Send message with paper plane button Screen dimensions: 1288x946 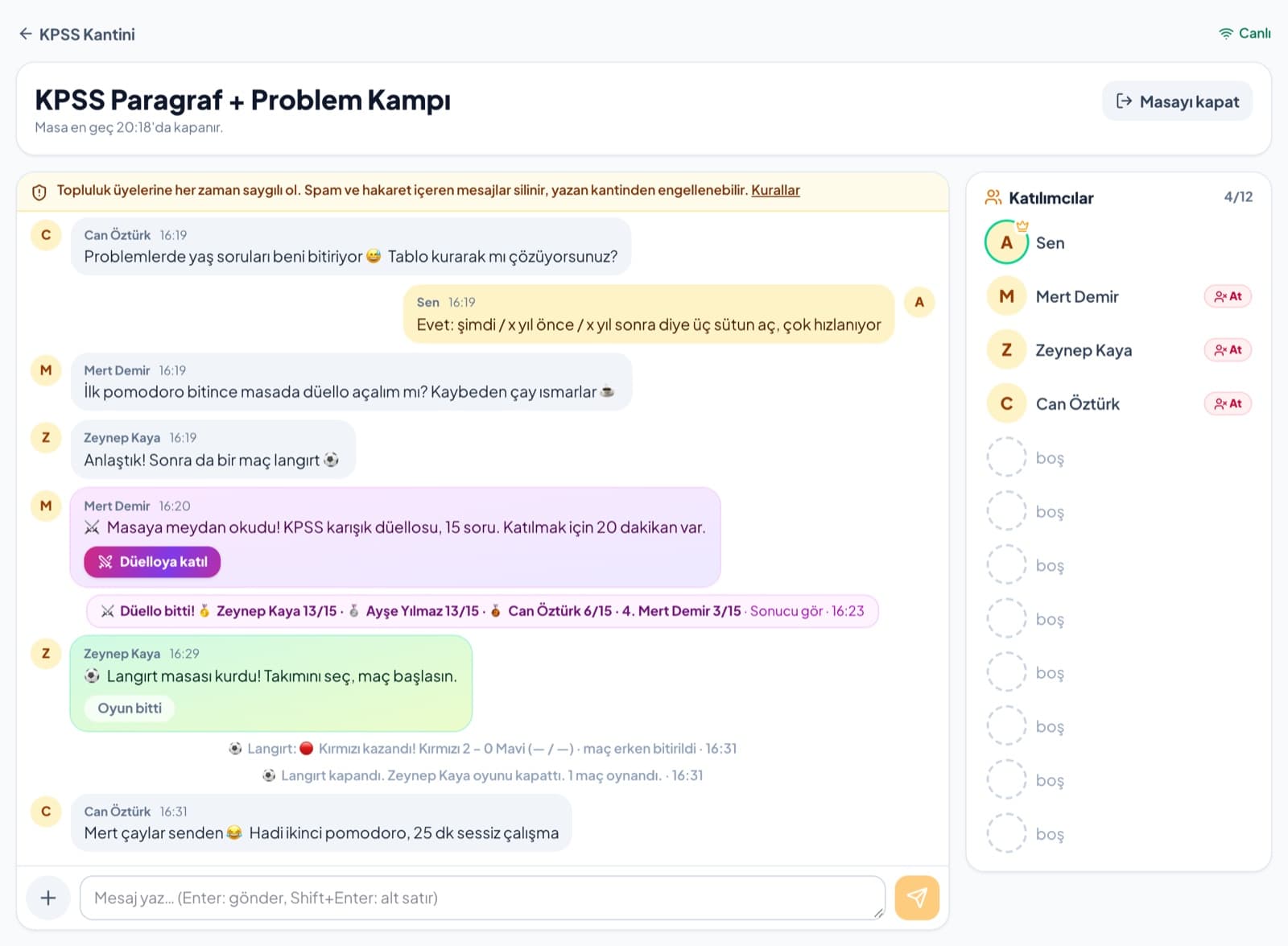tap(917, 898)
